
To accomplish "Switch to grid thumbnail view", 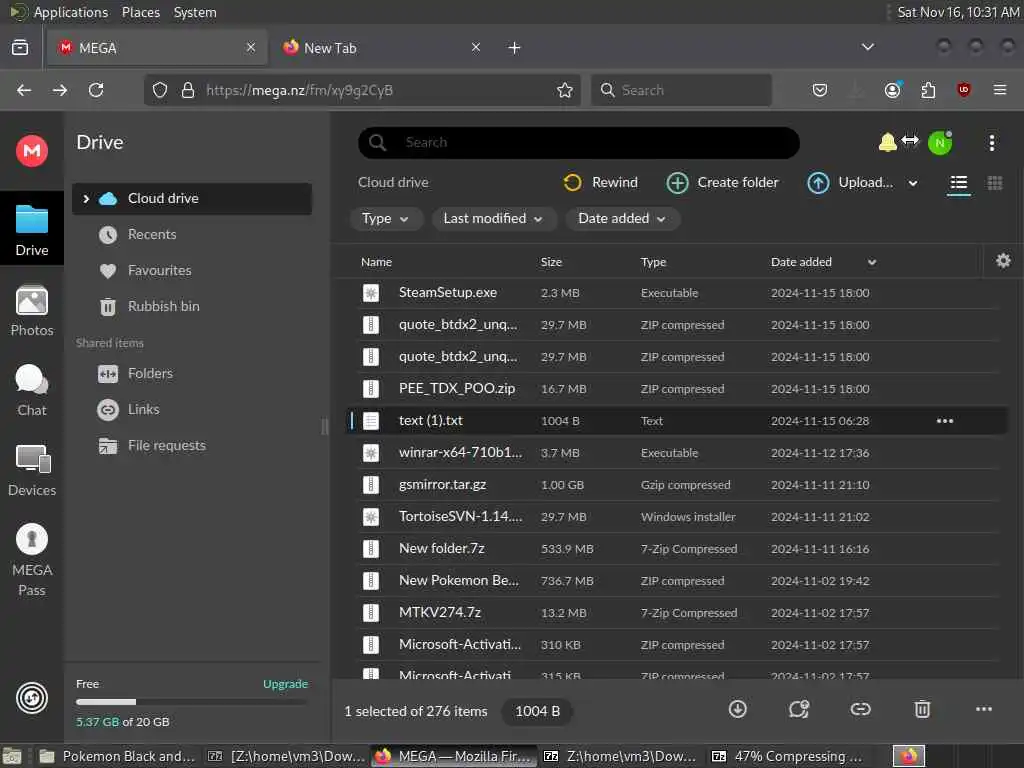I will pos(994,183).
